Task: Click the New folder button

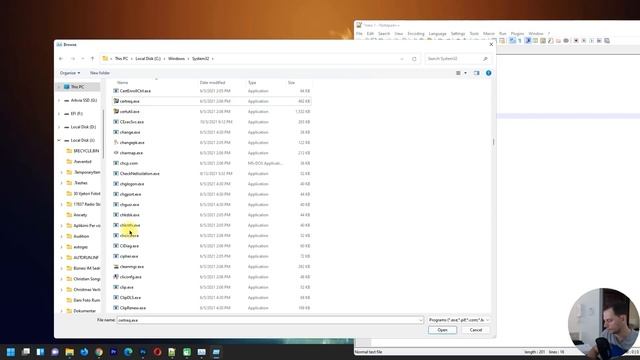Action: (100, 73)
